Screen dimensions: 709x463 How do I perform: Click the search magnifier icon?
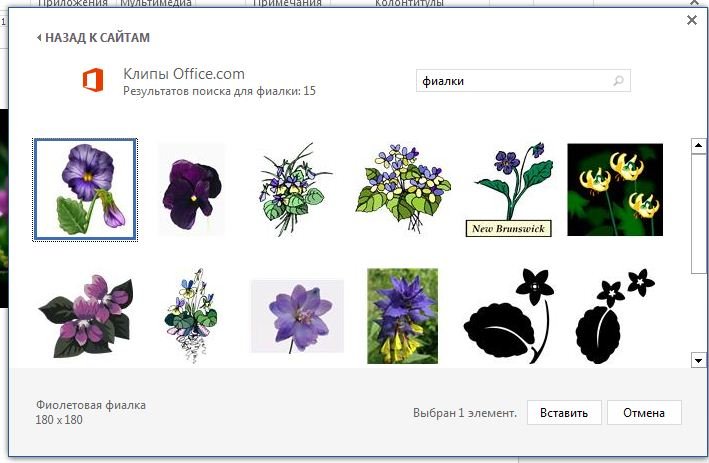pos(618,81)
